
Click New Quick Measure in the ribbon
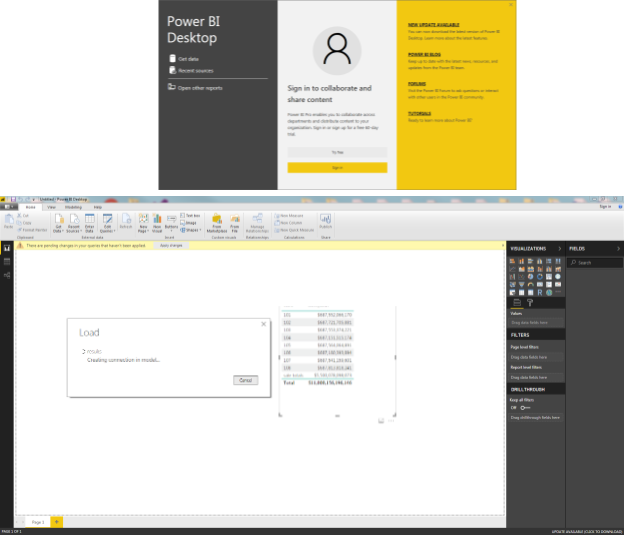tap(294, 230)
